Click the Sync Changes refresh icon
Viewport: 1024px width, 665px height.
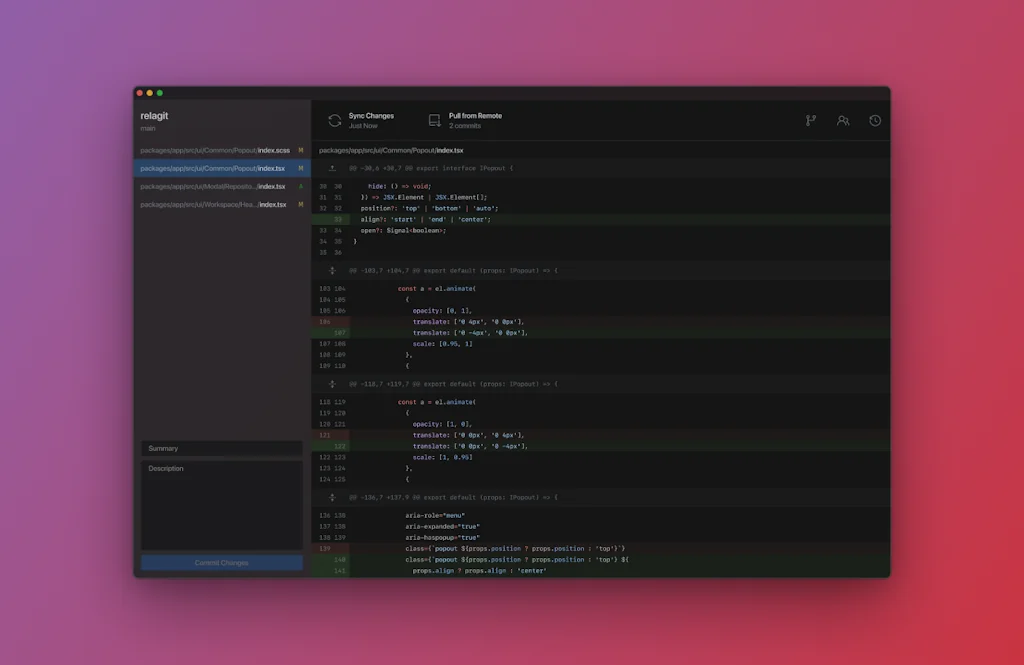click(x=333, y=119)
